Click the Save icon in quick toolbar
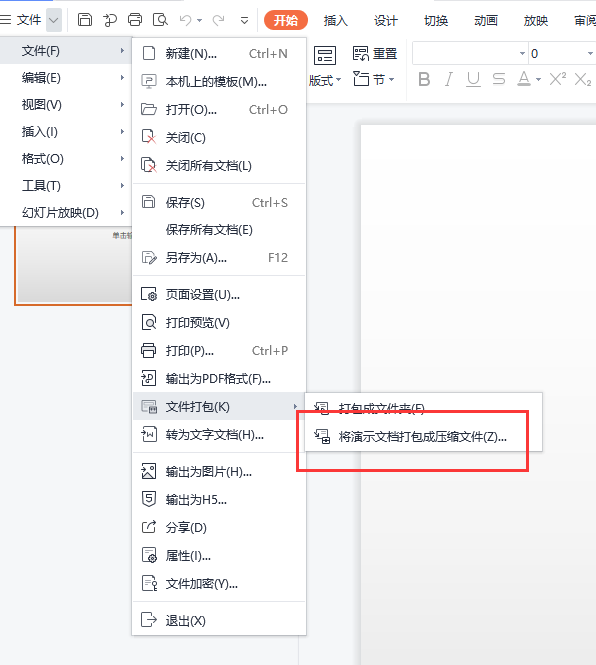The width and height of the screenshot is (596, 665). 85,20
